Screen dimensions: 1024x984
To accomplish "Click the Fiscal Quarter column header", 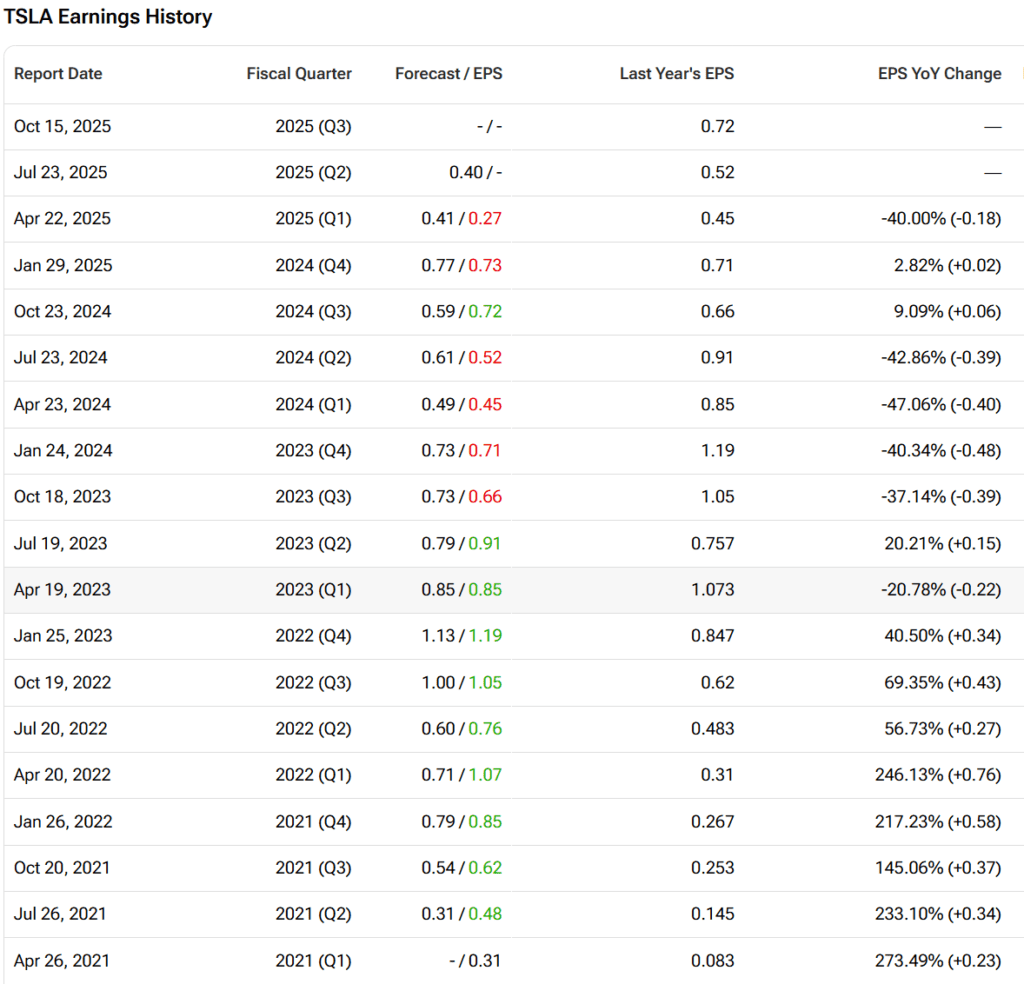I will point(298,74).
